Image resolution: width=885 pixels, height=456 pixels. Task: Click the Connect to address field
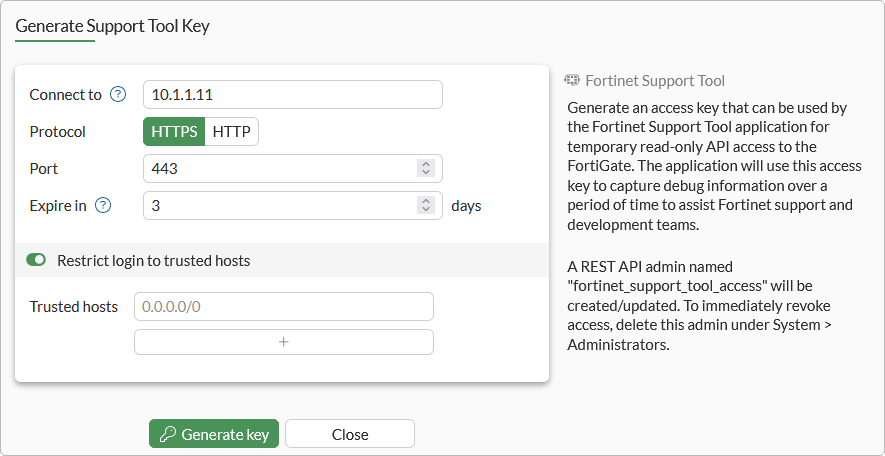(x=292, y=95)
